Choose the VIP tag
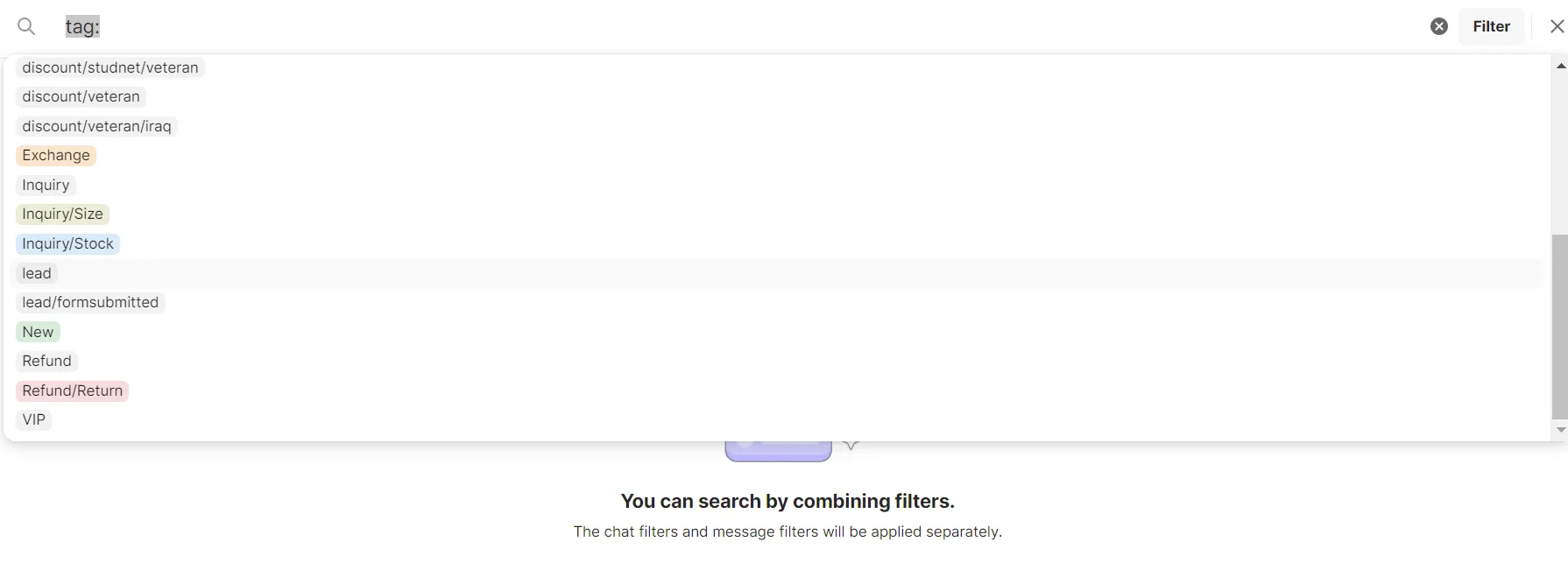The height and width of the screenshot is (563, 1568). 33,419
